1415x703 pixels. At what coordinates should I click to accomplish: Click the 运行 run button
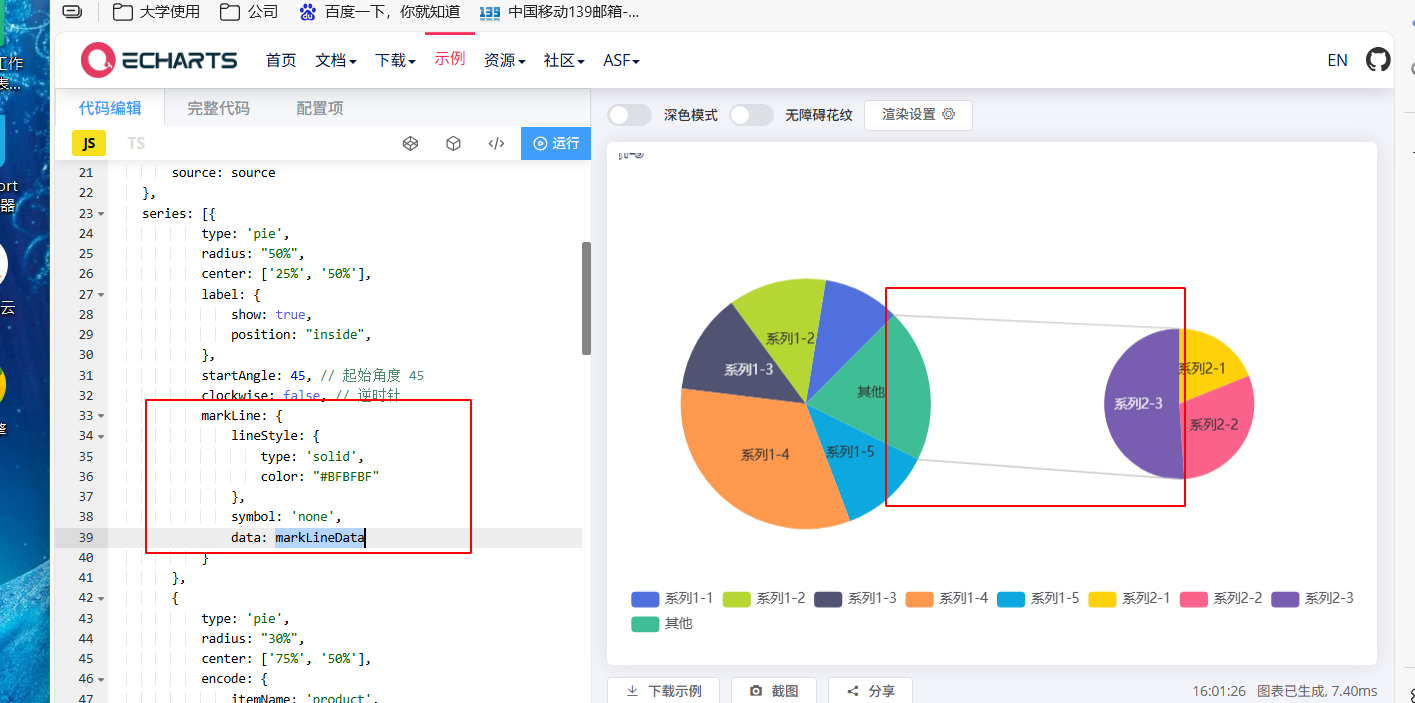pos(556,143)
